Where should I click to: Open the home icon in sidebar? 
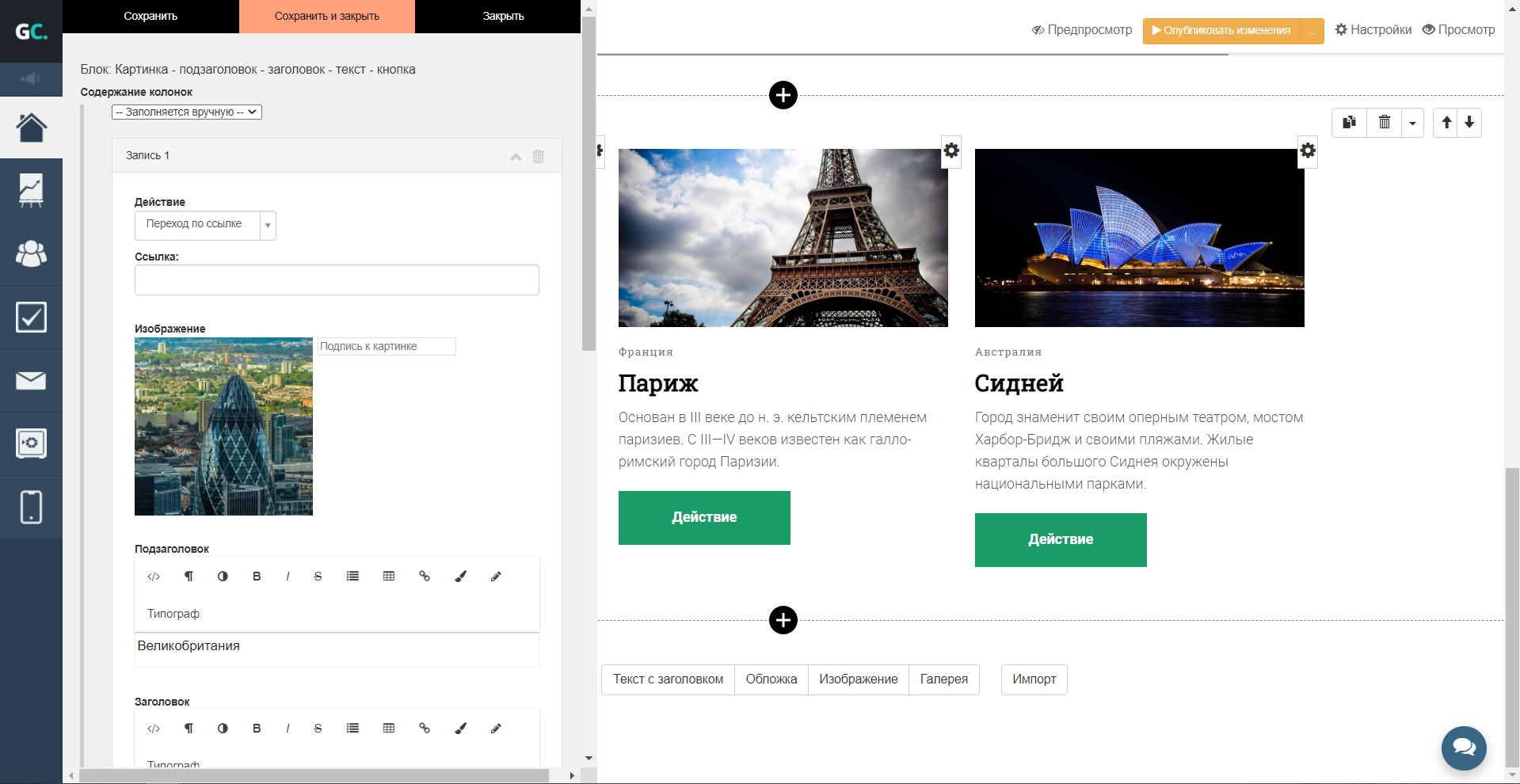[31, 127]
